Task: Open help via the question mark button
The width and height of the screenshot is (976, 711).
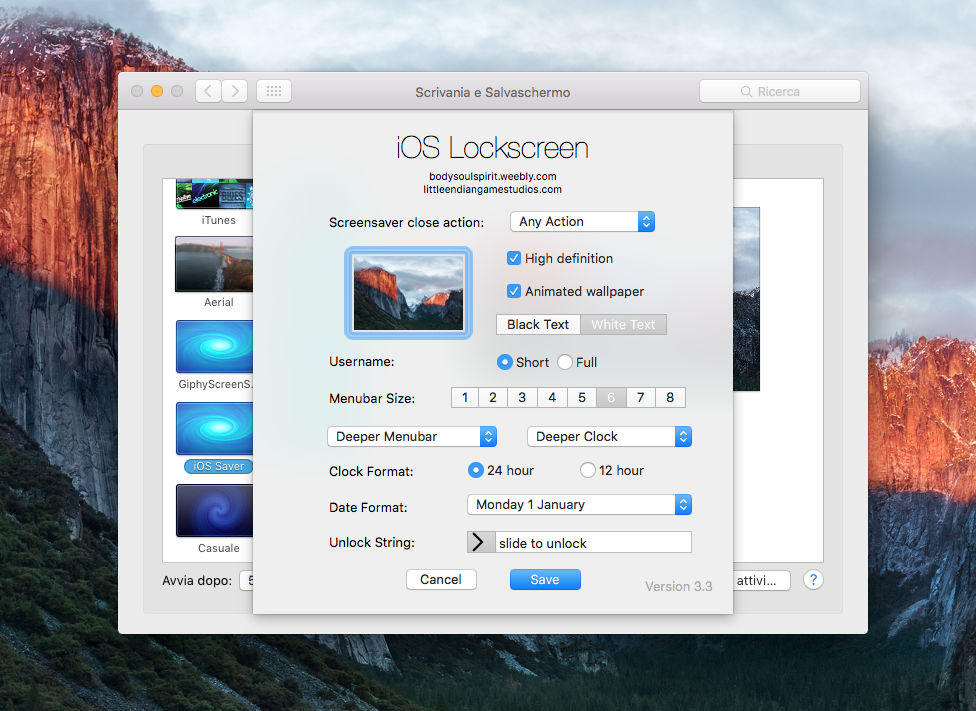Action: 813,579
